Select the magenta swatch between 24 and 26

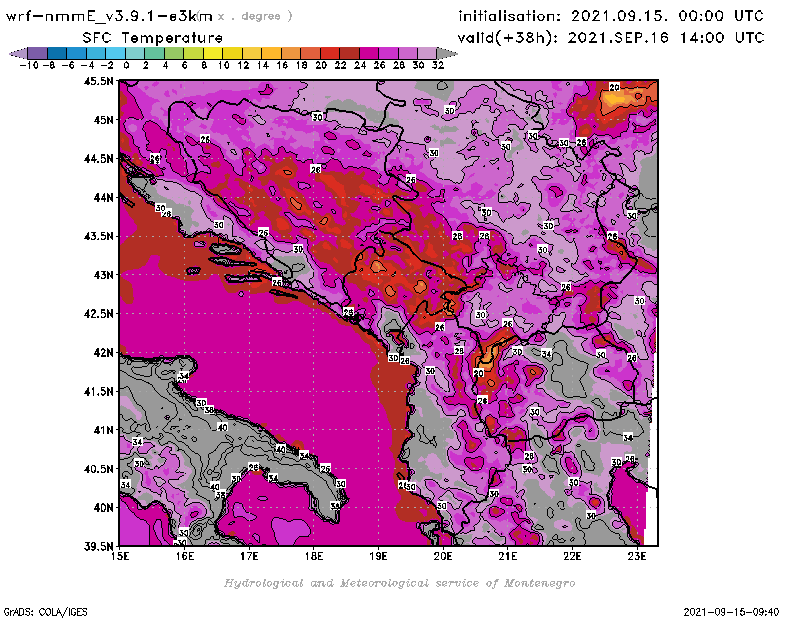pyautogui.click(x=368, y=53)
